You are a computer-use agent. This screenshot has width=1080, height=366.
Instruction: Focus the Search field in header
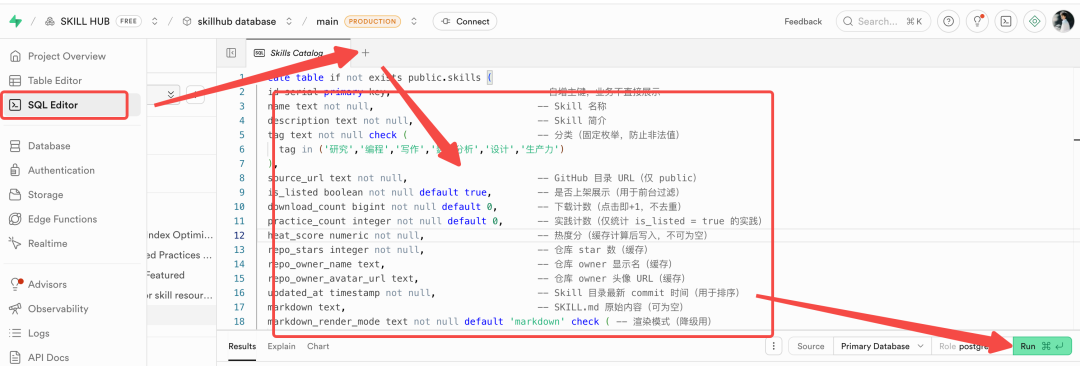click(x=883, y=21)
